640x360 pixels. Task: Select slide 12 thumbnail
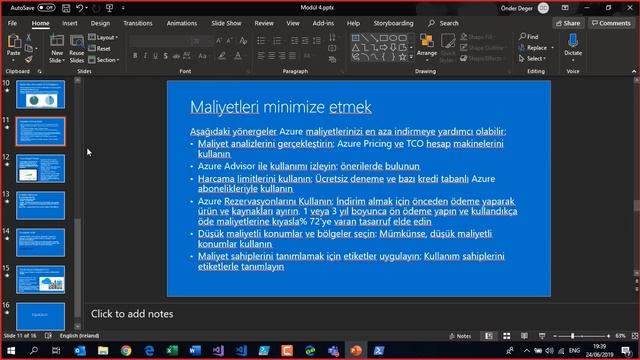pos(40,169)
